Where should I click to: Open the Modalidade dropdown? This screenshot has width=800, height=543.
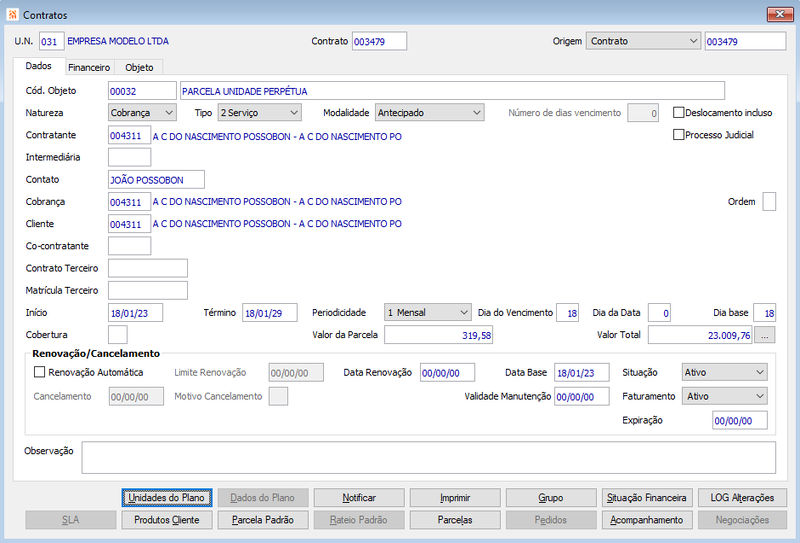click(x=430, y=113)
